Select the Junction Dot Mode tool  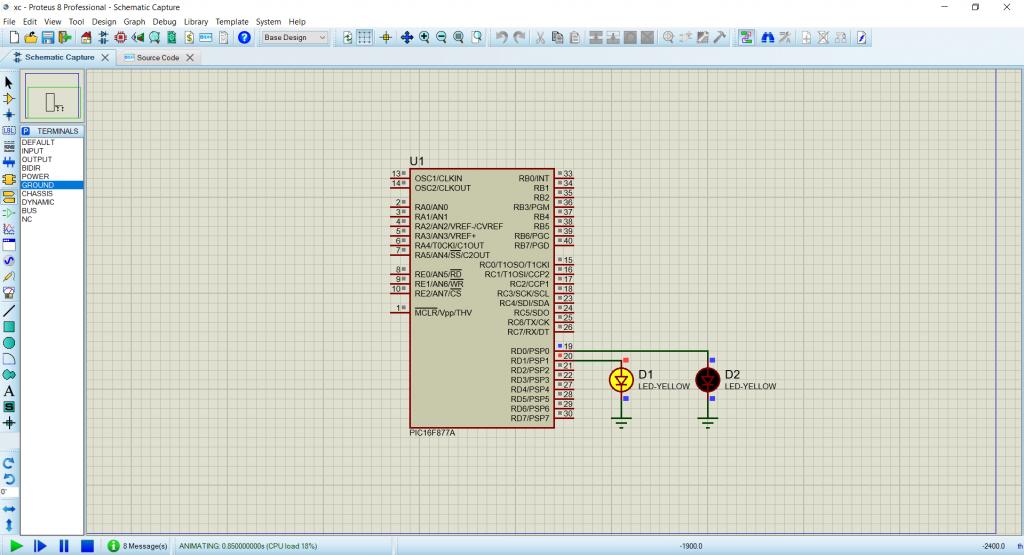coord(9,114)
